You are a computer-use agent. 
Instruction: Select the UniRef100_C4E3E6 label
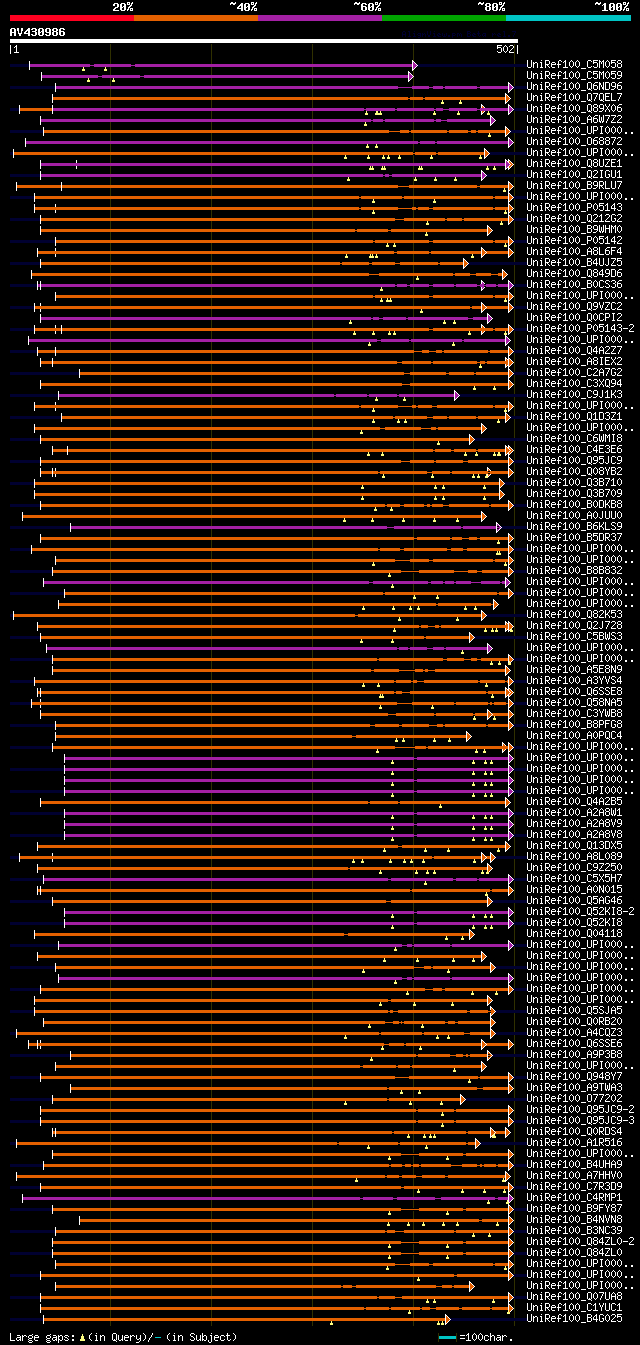click(x=574, y=449)
